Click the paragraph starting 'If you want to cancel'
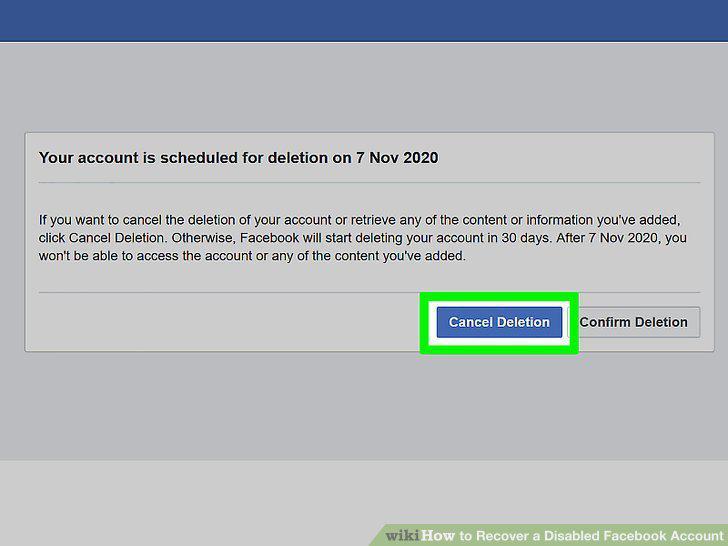728x546 pixels. coord(363,238)
